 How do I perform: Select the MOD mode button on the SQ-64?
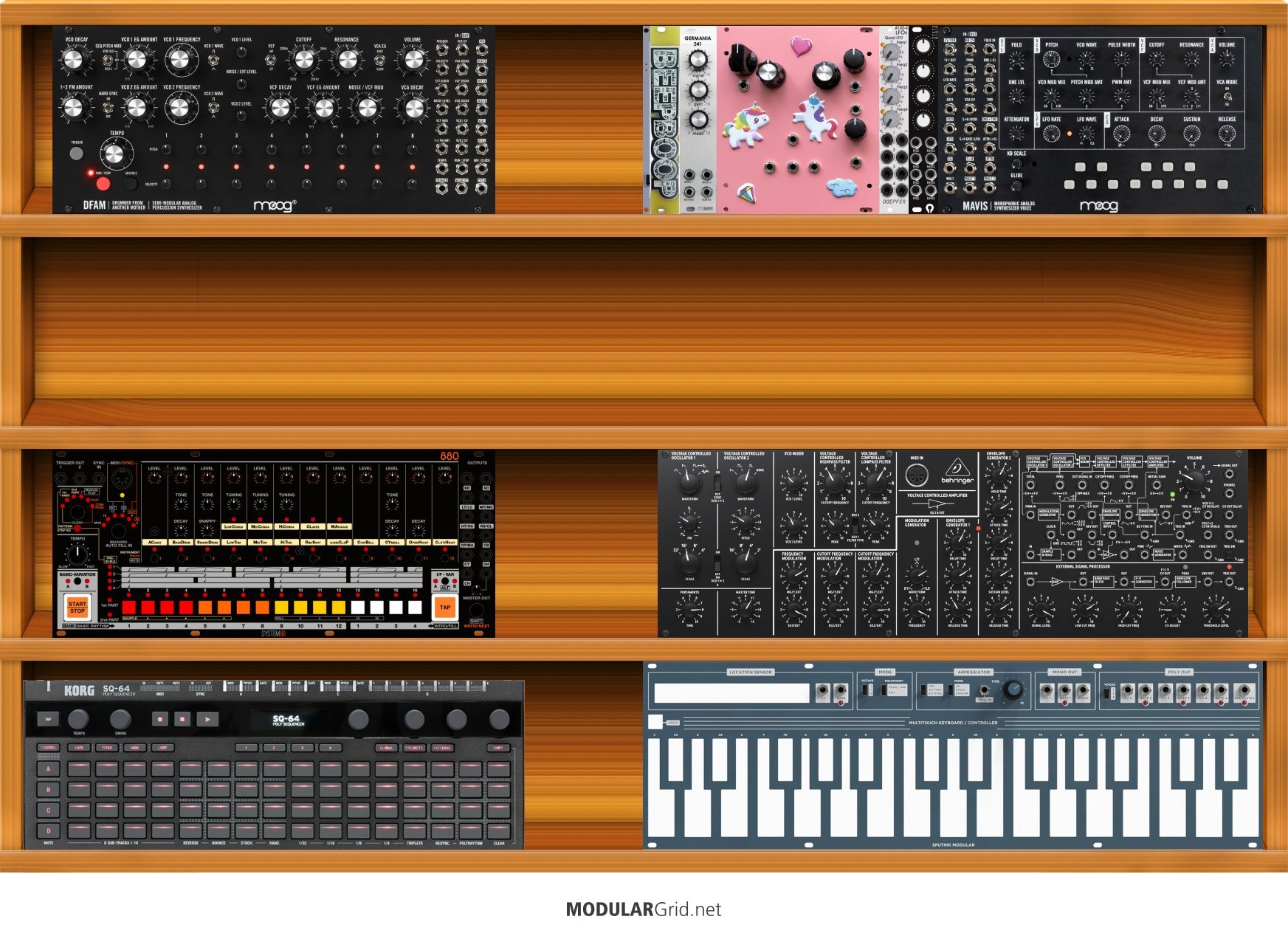pos(135,748)
